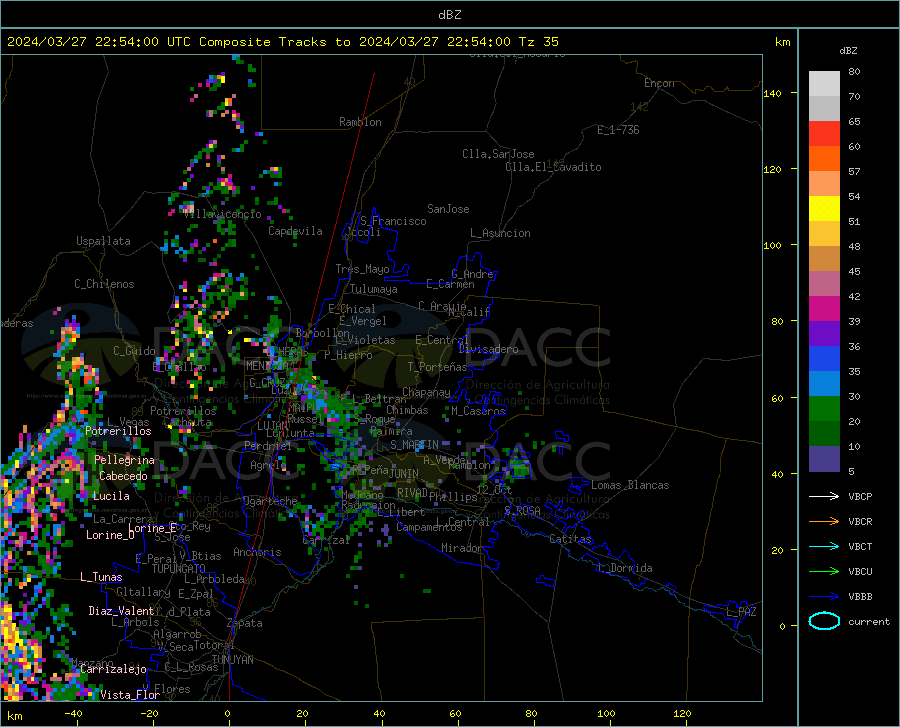Click the Encon label at top right
This screenshot has width=900, height=727.
(659, 83)
